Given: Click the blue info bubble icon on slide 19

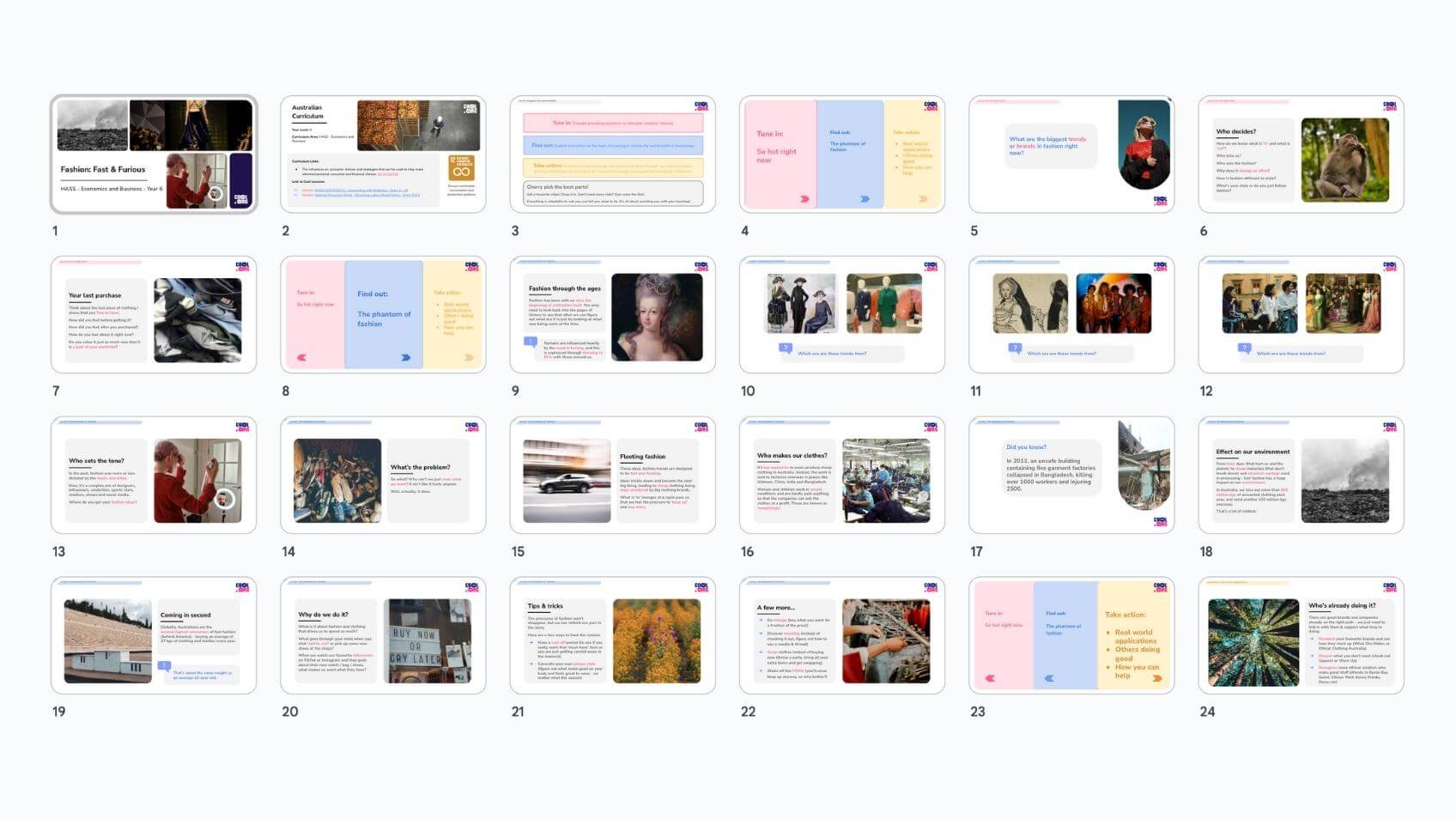Looking at the screenshot, I should [164, 666].
